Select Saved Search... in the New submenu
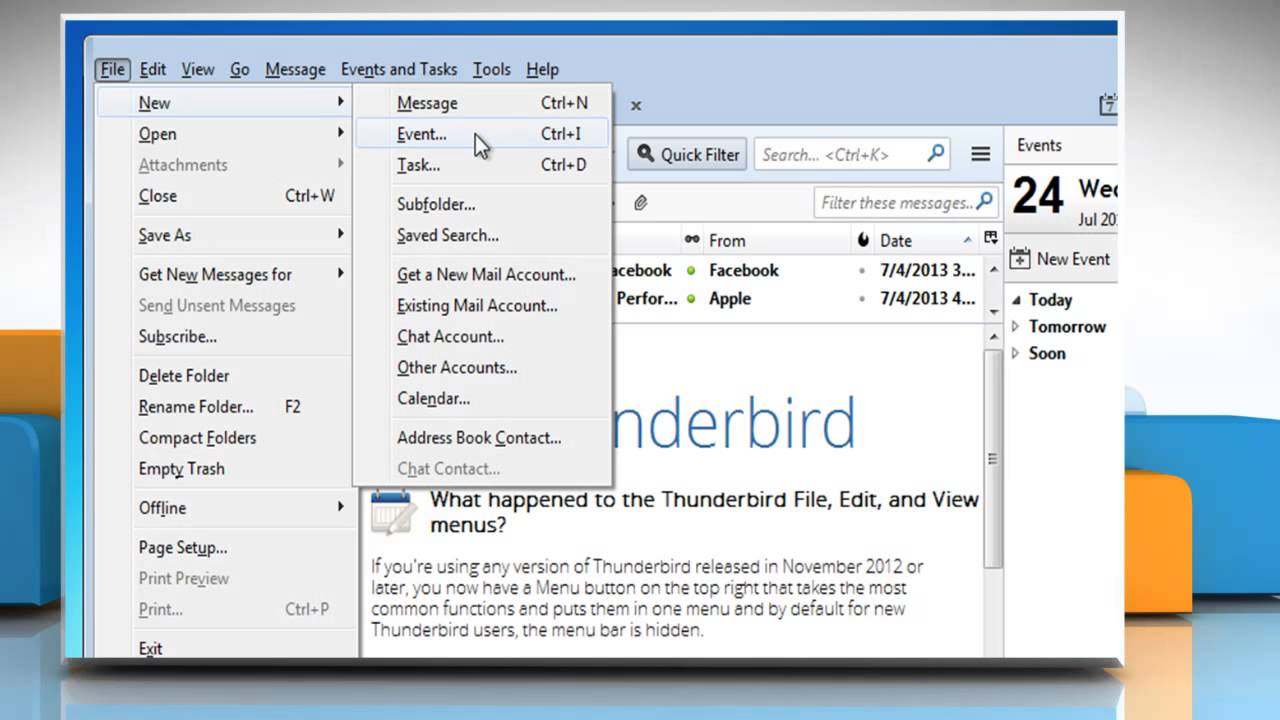 pyautogui.click(x=483, y=235)
